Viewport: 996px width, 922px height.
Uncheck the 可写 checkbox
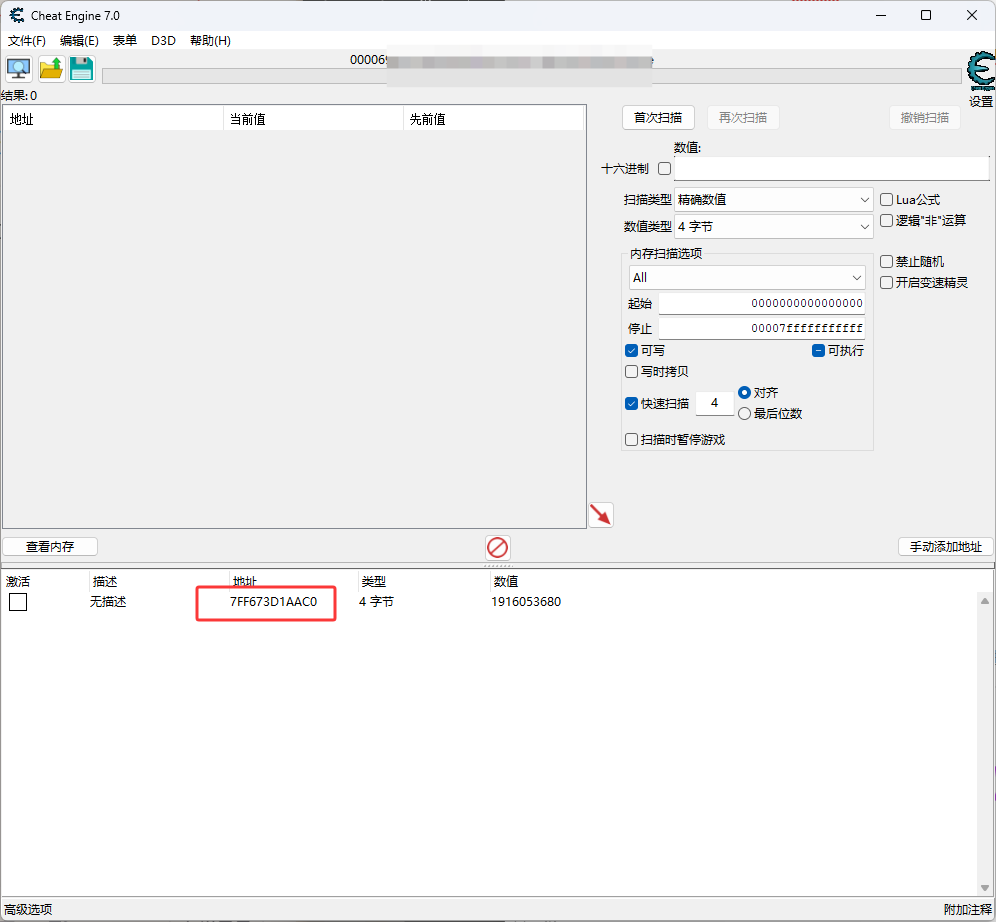[x=631, y=351]
